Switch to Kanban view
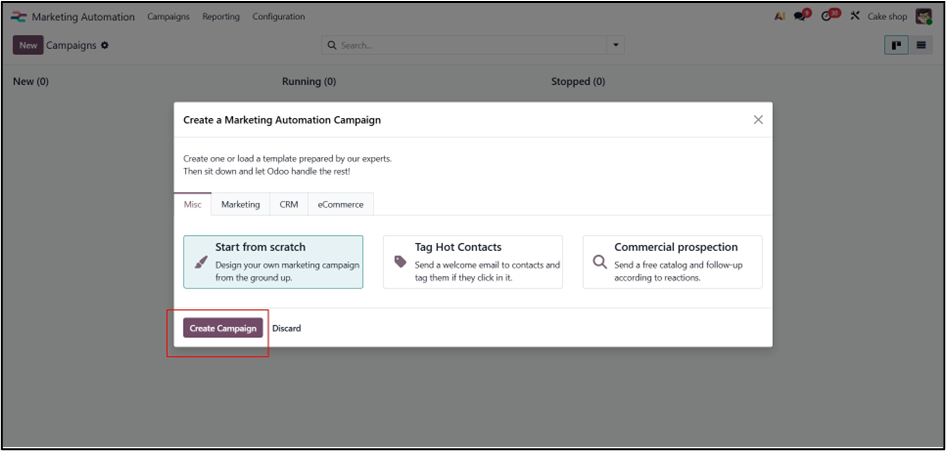The image size is (946, 451). pos(896,45)
